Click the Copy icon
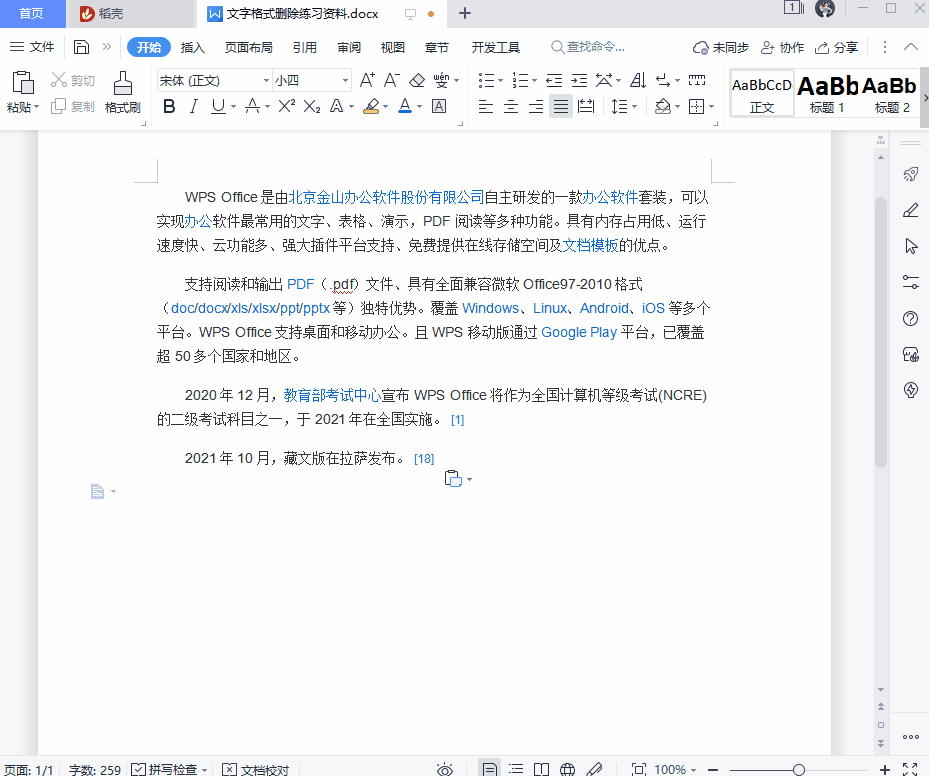The width and height of the screenshot is (929, 776). point(59,106)
